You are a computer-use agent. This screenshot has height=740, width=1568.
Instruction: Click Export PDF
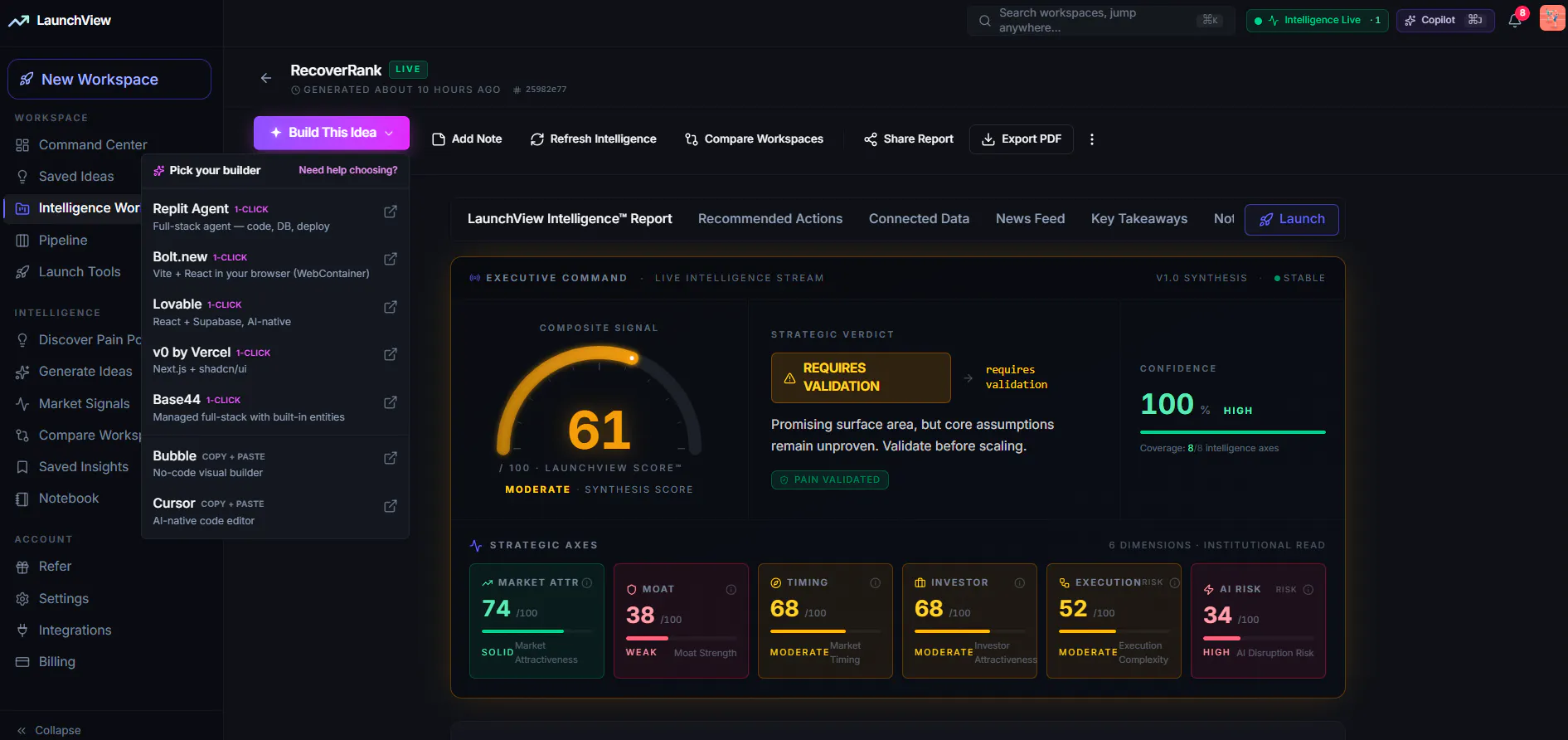(x=1022, y=139)
